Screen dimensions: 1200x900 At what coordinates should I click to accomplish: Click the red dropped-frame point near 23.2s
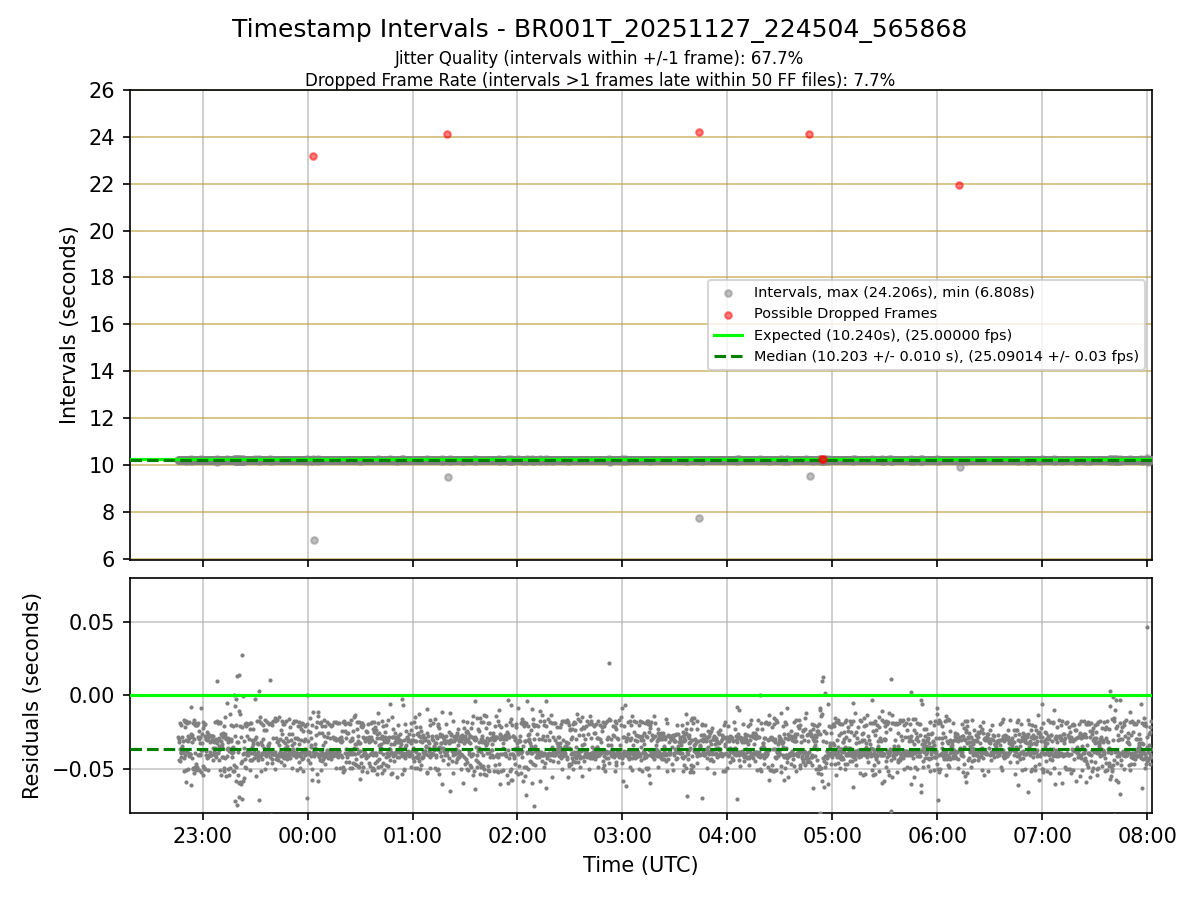tap(313, 156)
